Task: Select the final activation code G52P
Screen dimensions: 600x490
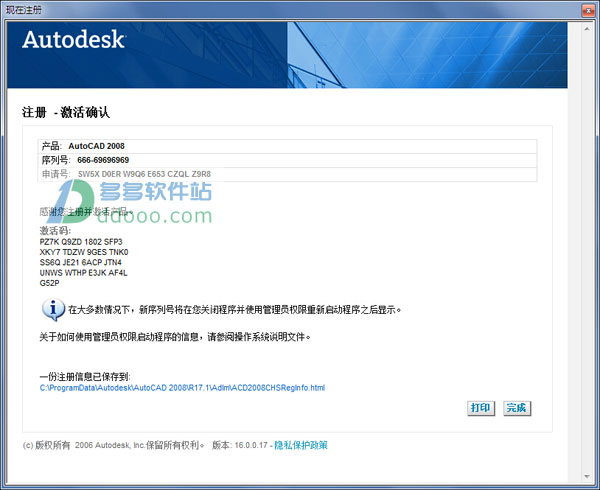Action: click(x=49, y=283)
